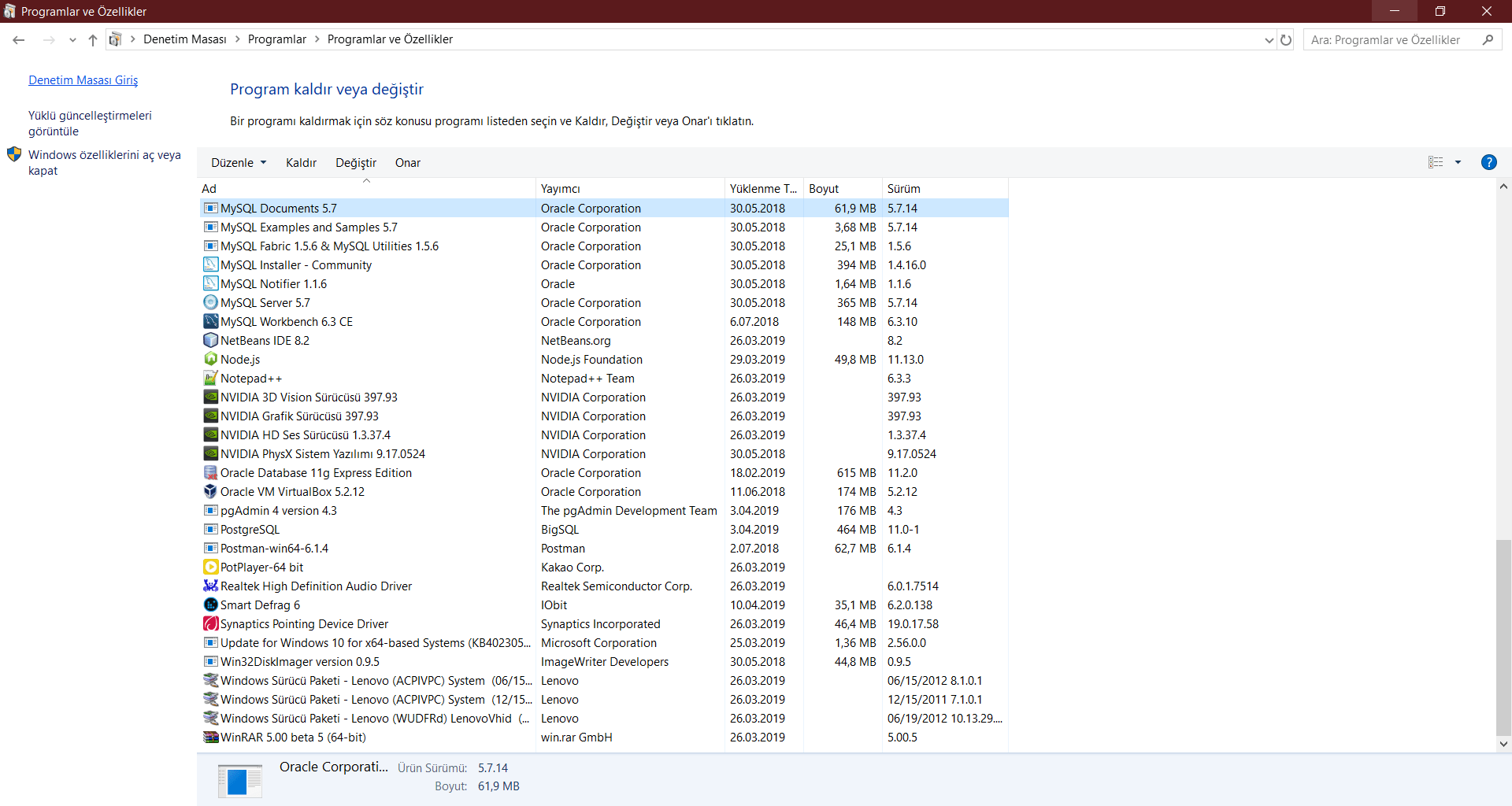Select the Postman-win64-6.1.4 row

click(604, 548)
